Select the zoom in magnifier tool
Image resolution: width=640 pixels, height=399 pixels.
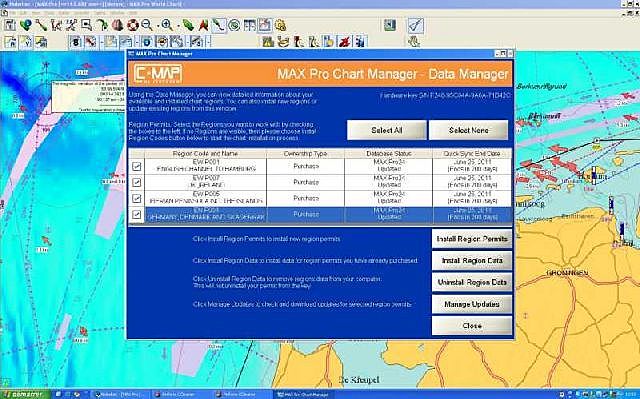point(167,25)
